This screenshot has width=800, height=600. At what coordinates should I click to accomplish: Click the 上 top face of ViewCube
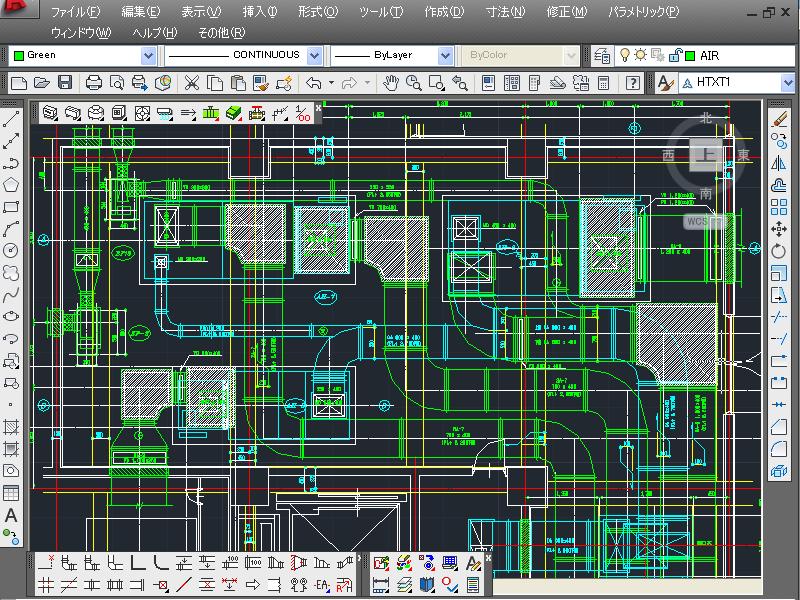pos(706,155)
